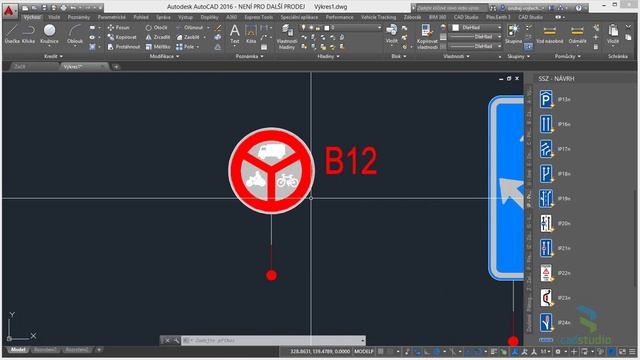Open the DleHlad lineweight dropdown
The height and width of the screenshot is (360, 640).
click(x=476, y=37)
